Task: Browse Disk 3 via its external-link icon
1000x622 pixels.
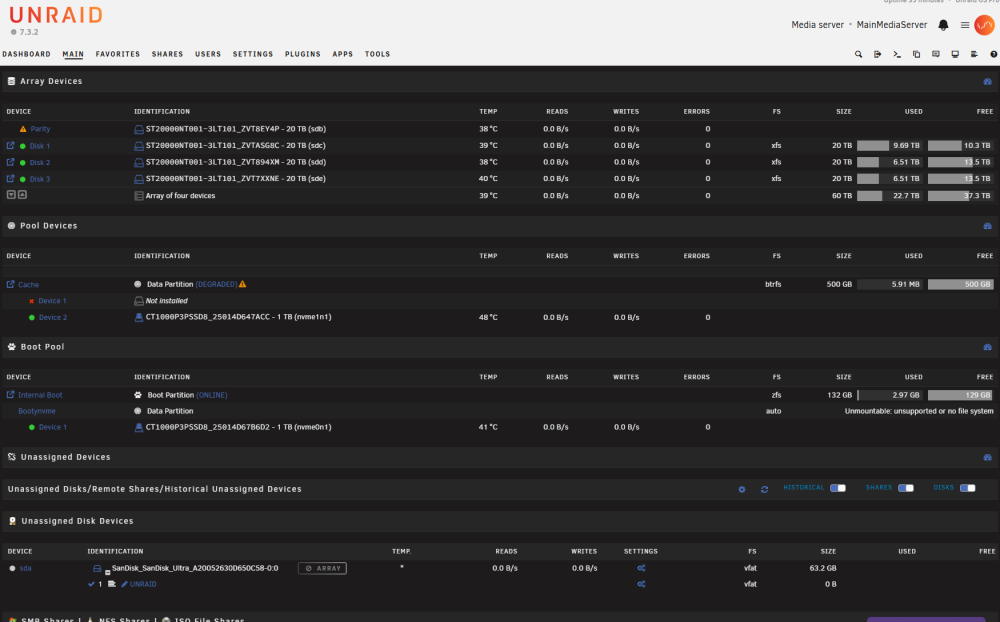Action: 10,179
